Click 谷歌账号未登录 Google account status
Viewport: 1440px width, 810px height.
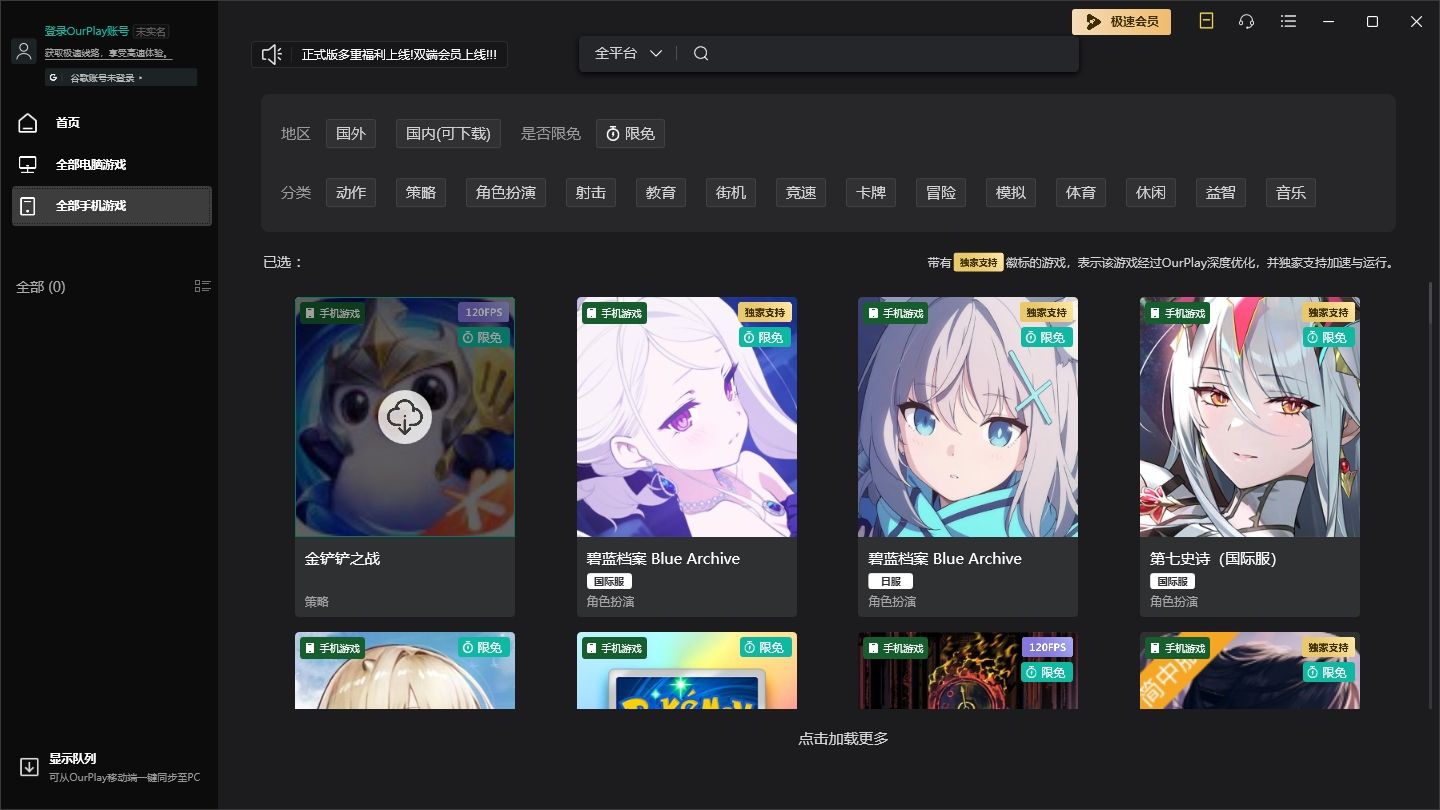click(x=121, y=77)
